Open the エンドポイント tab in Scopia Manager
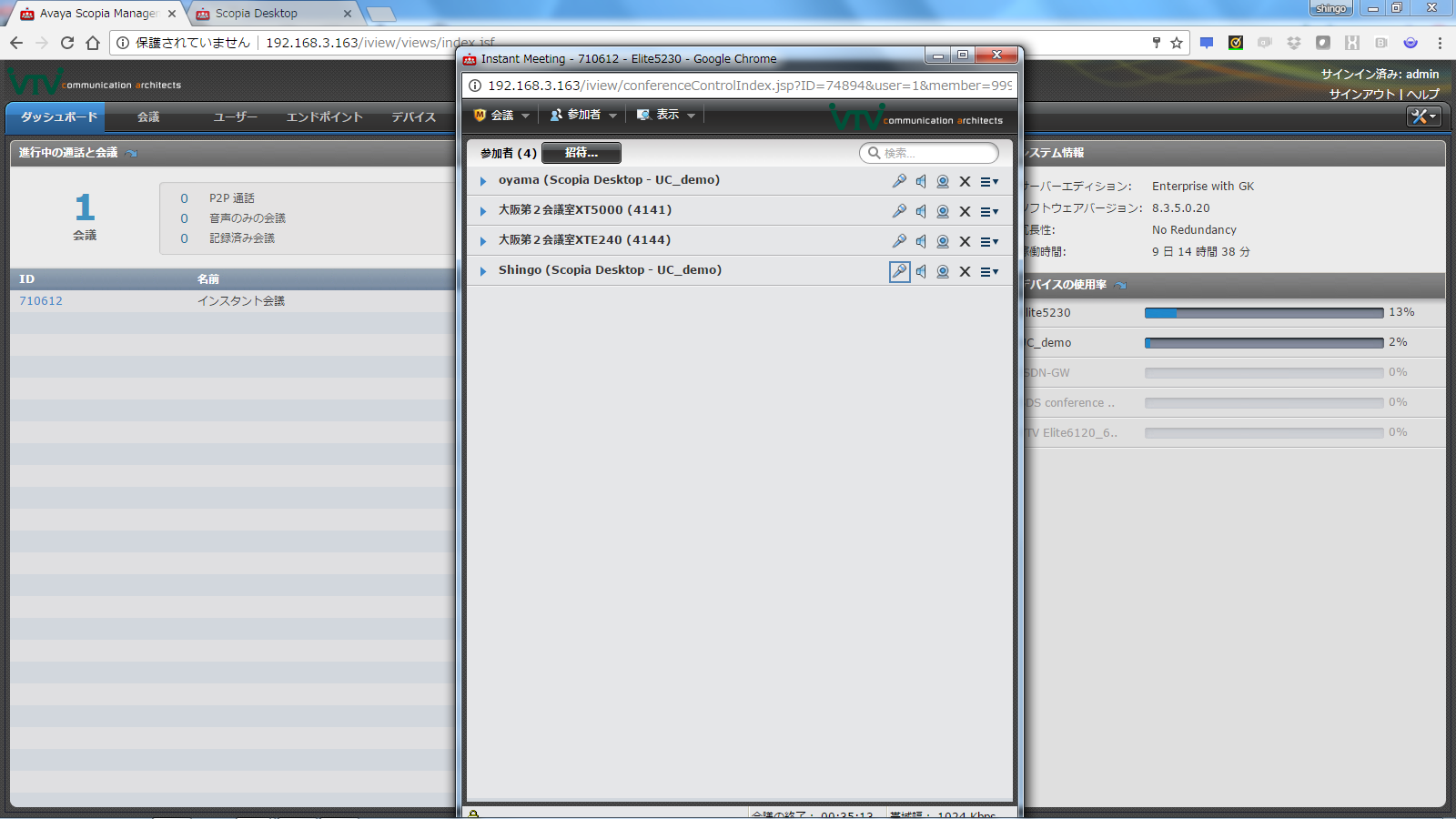 tap(325, 117)
